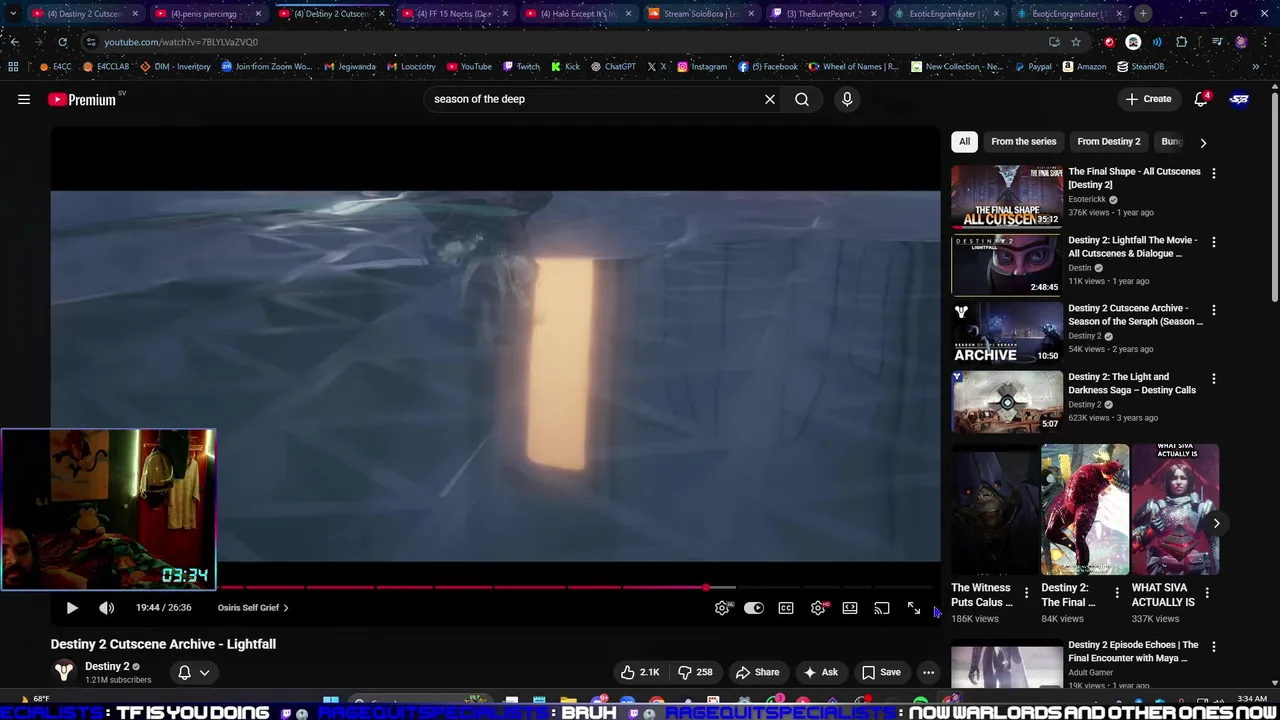
Task: Go back in browser history
Action: tap(14, 42)
